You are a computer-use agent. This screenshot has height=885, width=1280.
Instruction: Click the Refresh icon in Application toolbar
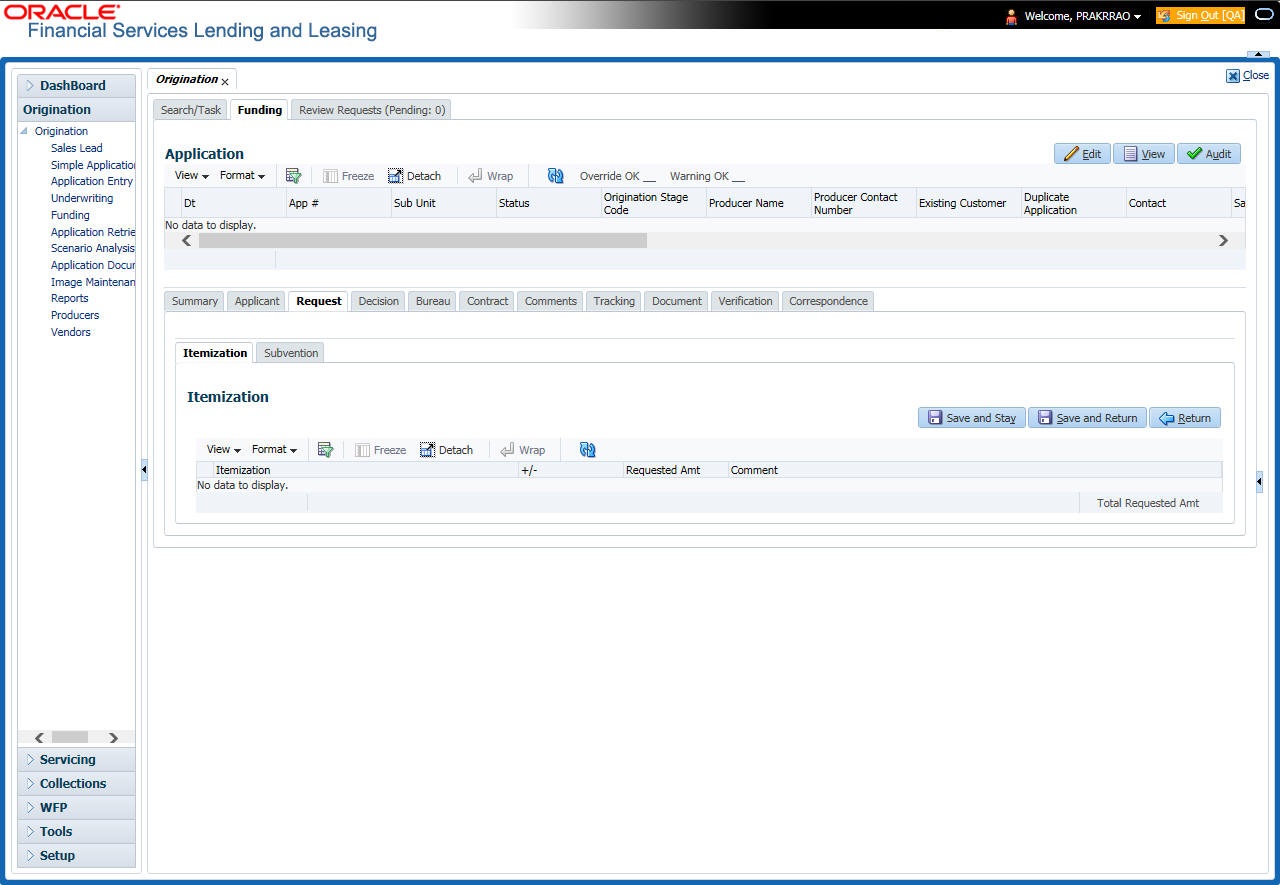556,176
